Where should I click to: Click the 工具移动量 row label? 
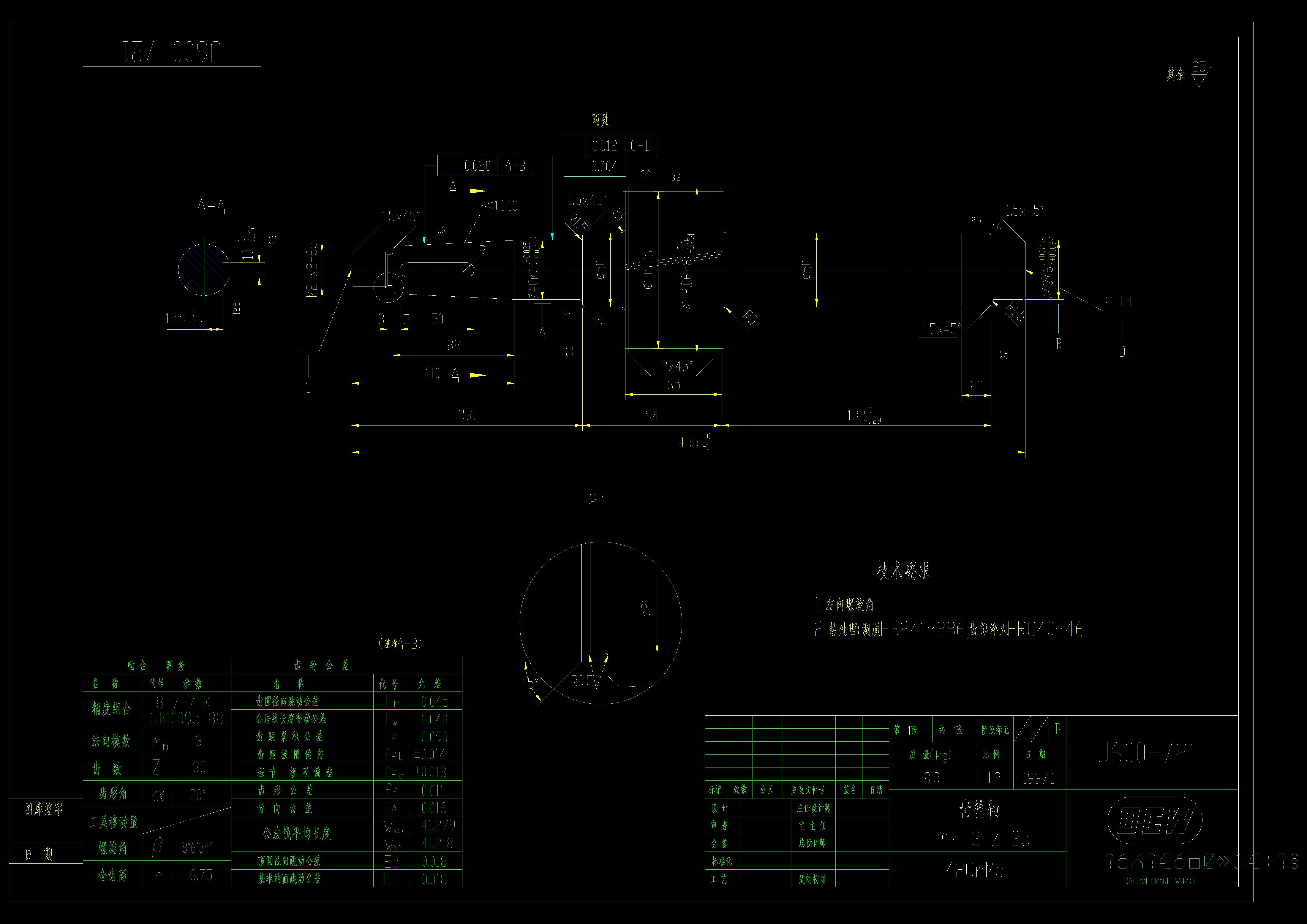114,822
